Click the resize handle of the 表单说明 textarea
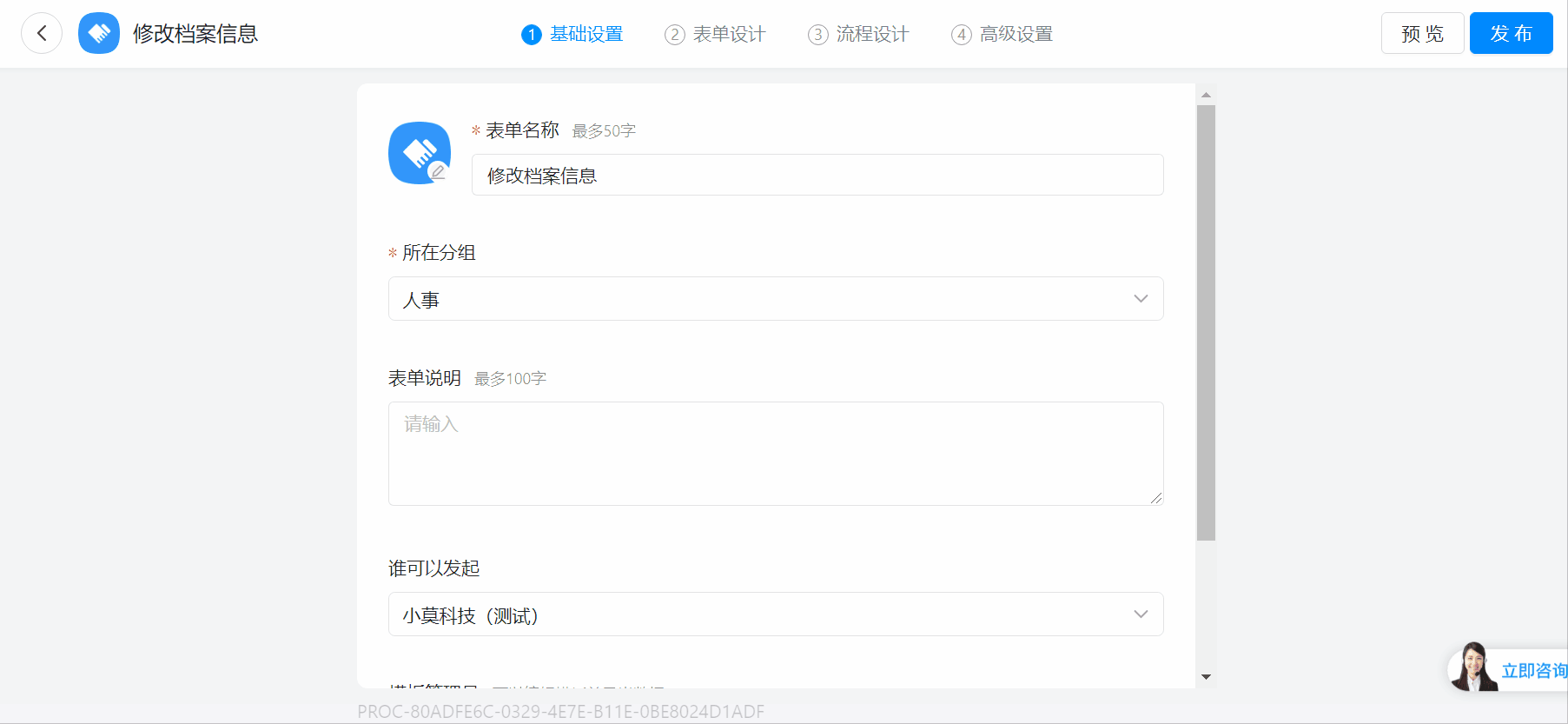 click(1155, 498)
